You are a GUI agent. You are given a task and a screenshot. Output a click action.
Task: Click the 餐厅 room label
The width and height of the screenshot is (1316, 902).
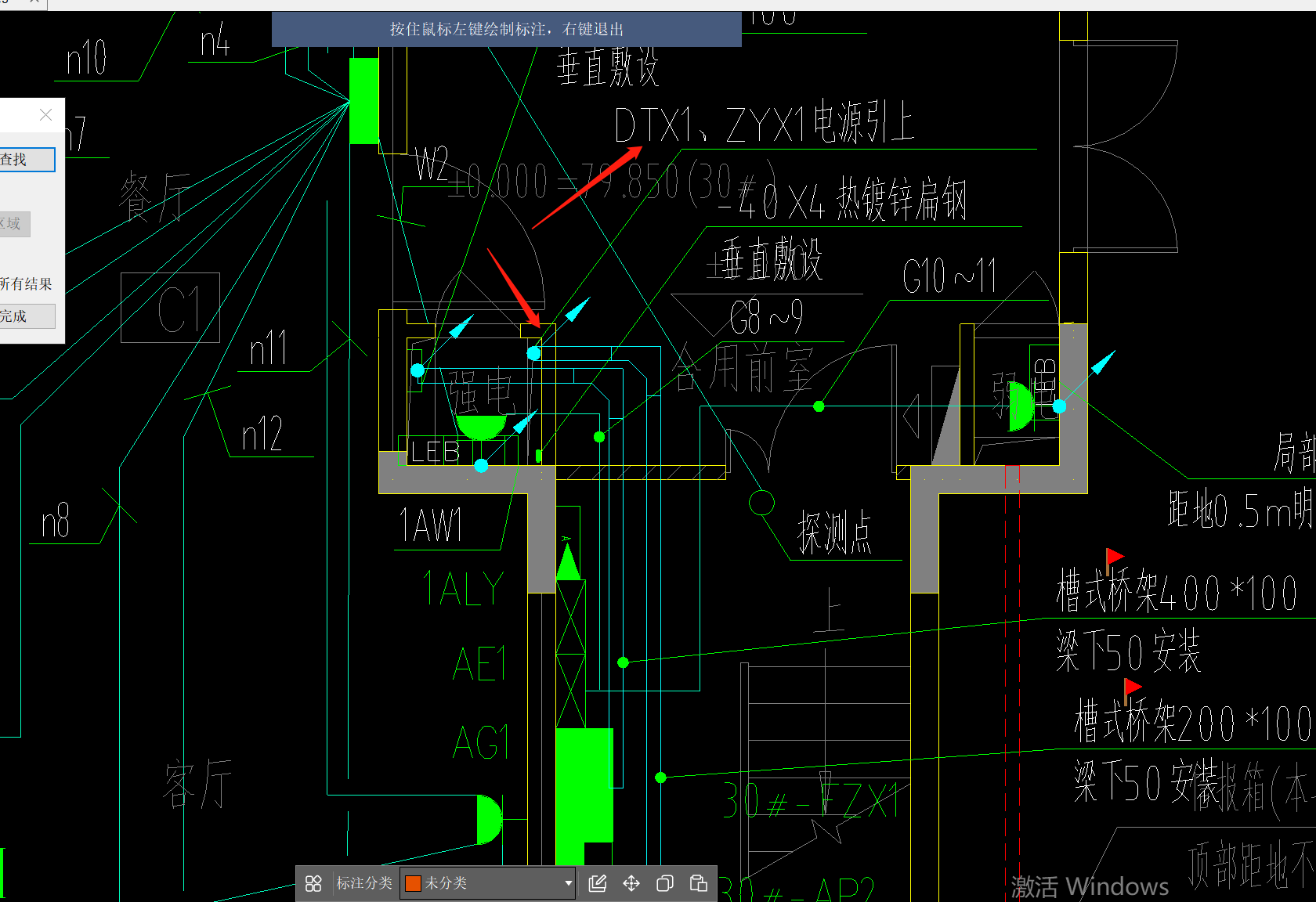pyautogui.click(x=155, y=197)
